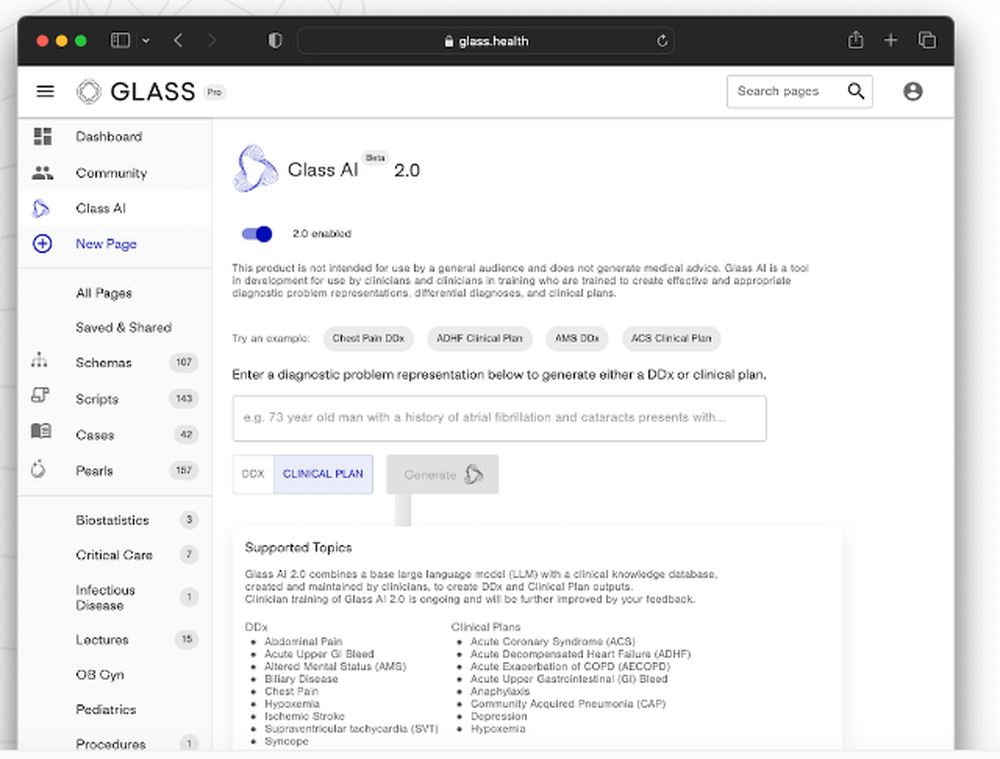The image size is (1000, 759).
Task: Open the Pediatrics category
Action: pos(106,709)
